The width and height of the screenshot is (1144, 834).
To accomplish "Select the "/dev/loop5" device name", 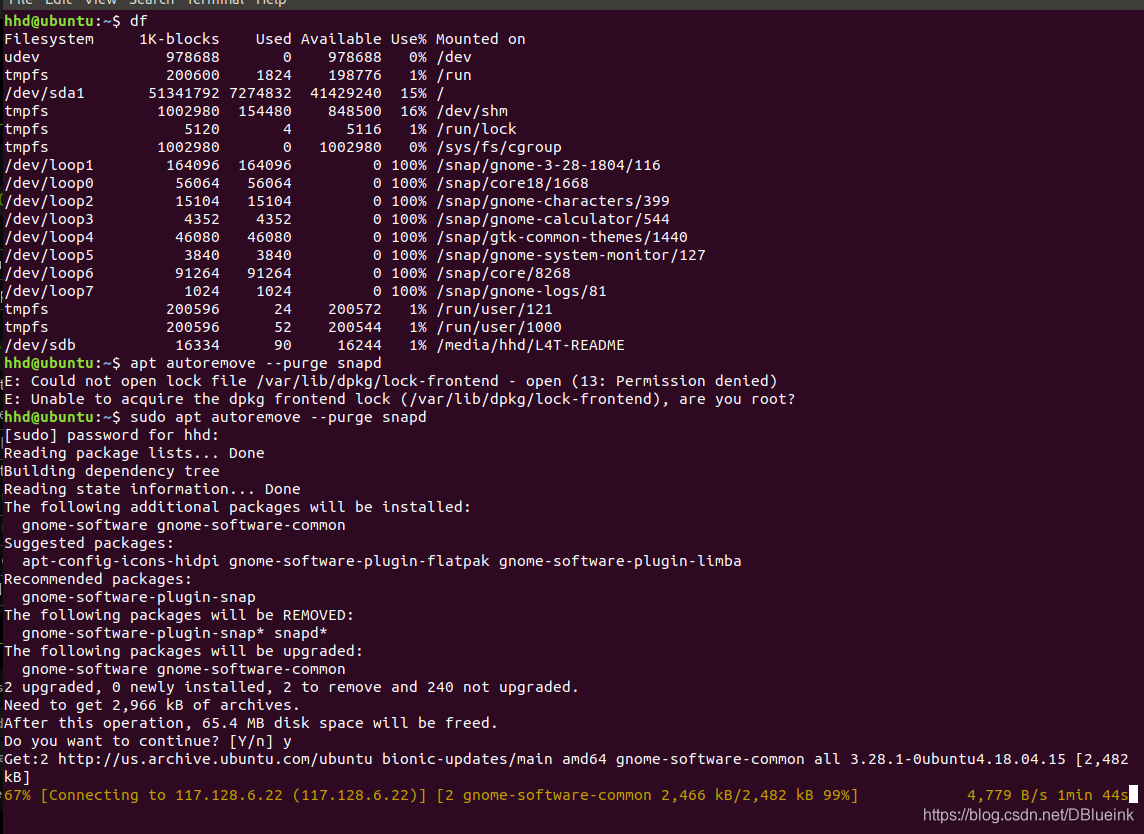I will 49,255.
